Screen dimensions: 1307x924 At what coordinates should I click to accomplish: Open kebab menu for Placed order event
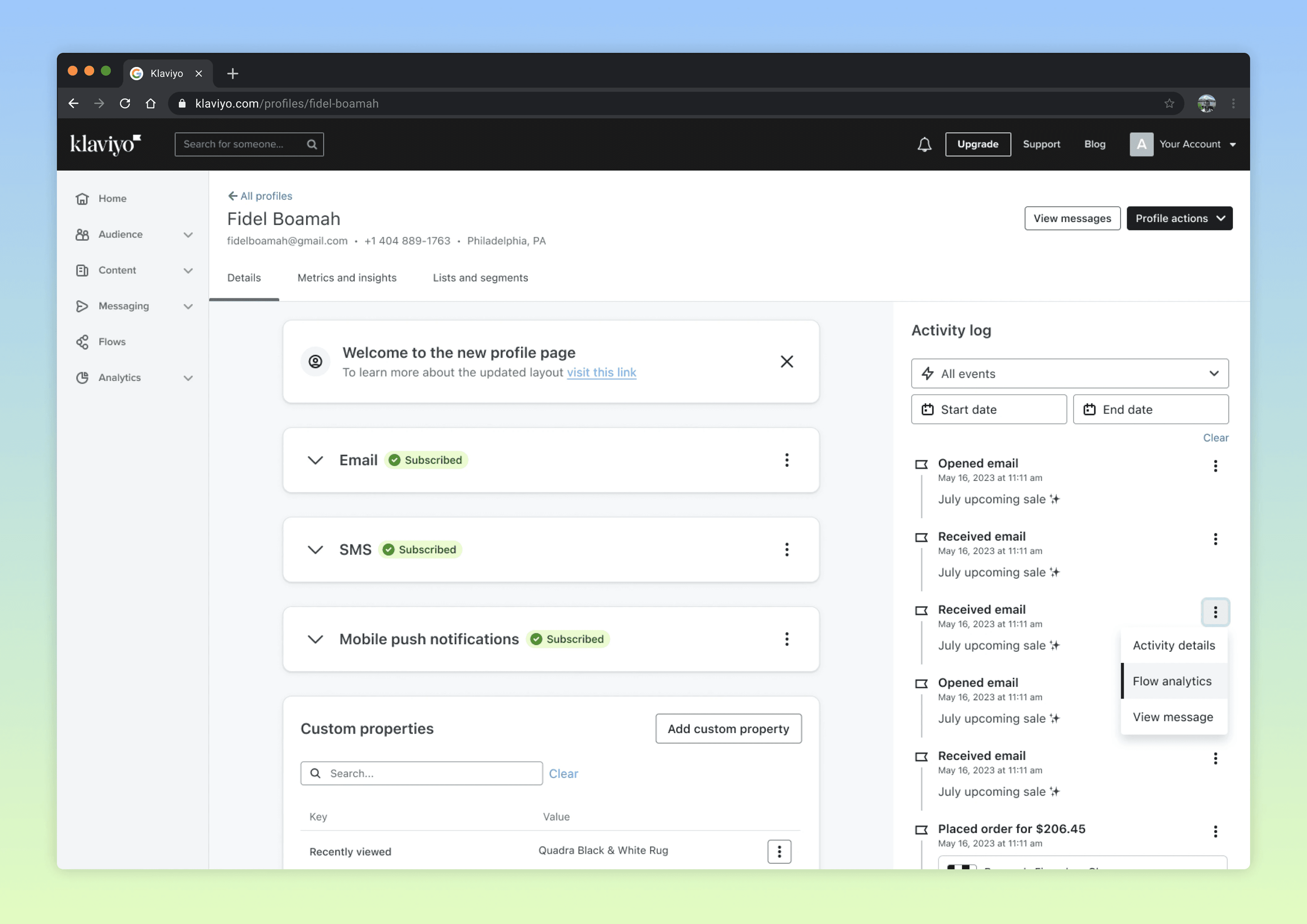tap(1215, 831)
